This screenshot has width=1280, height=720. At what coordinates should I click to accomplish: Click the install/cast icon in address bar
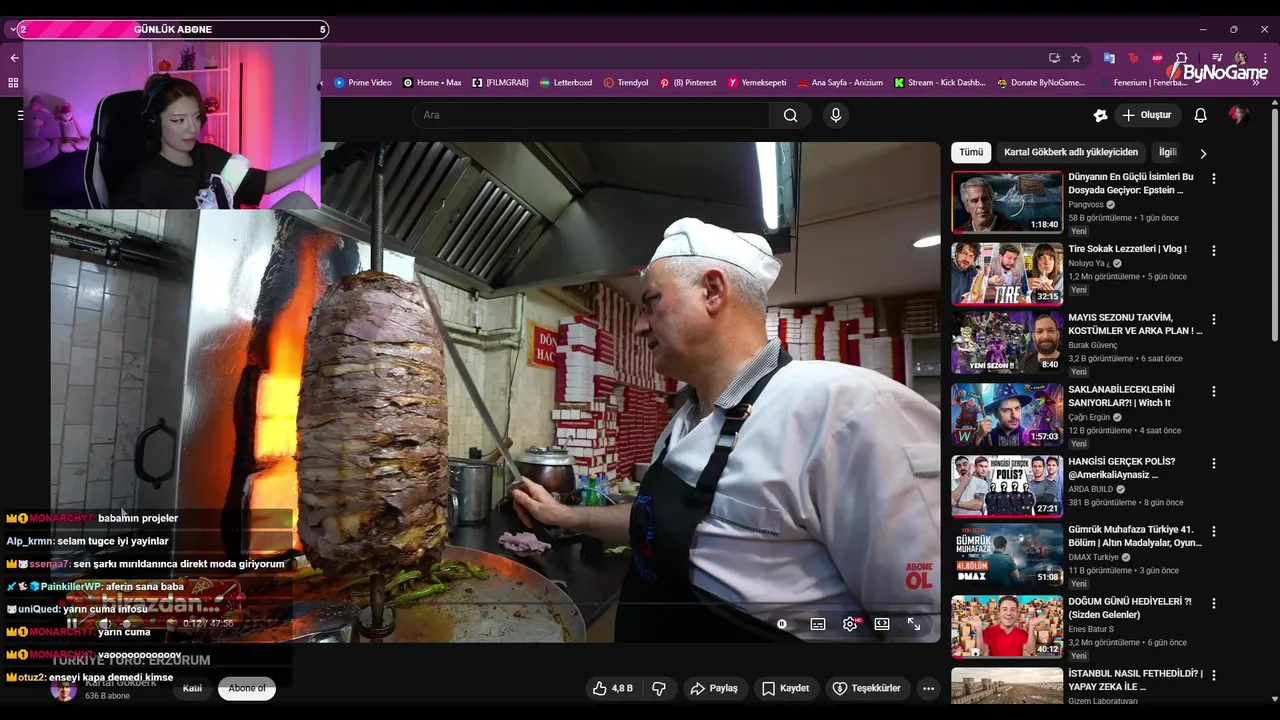(1054, 58)
